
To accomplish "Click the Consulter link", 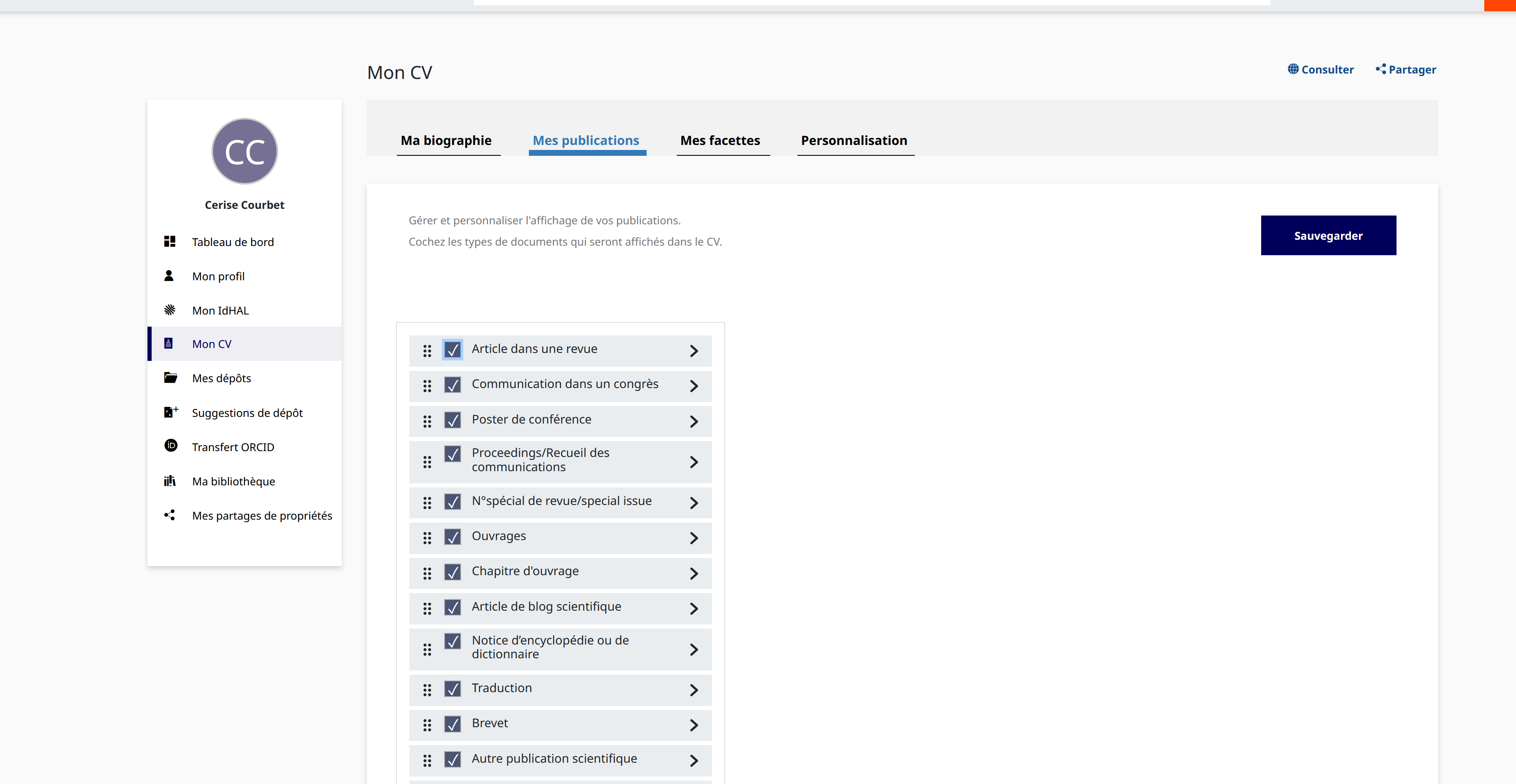I will 1322,69.
